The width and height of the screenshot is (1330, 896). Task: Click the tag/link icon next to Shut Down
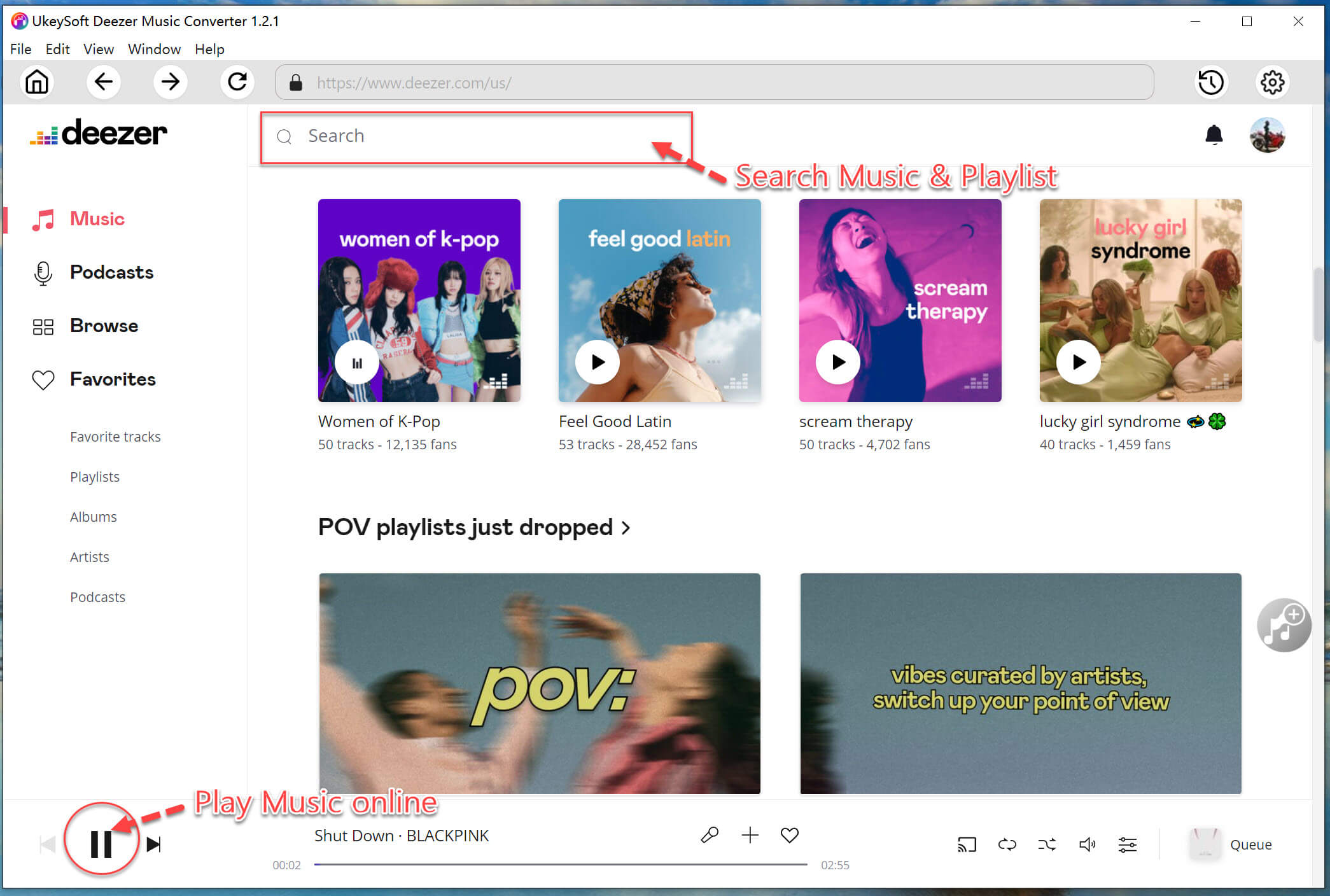pos(707,834)
